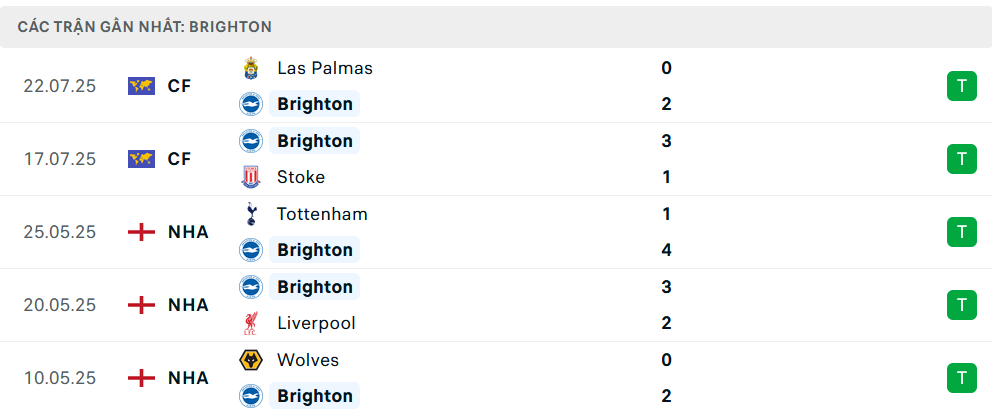Open Las Palmas team link
The height and width of the screenshot is (412, 992).
pyautogui.click(x=325, y=68)
